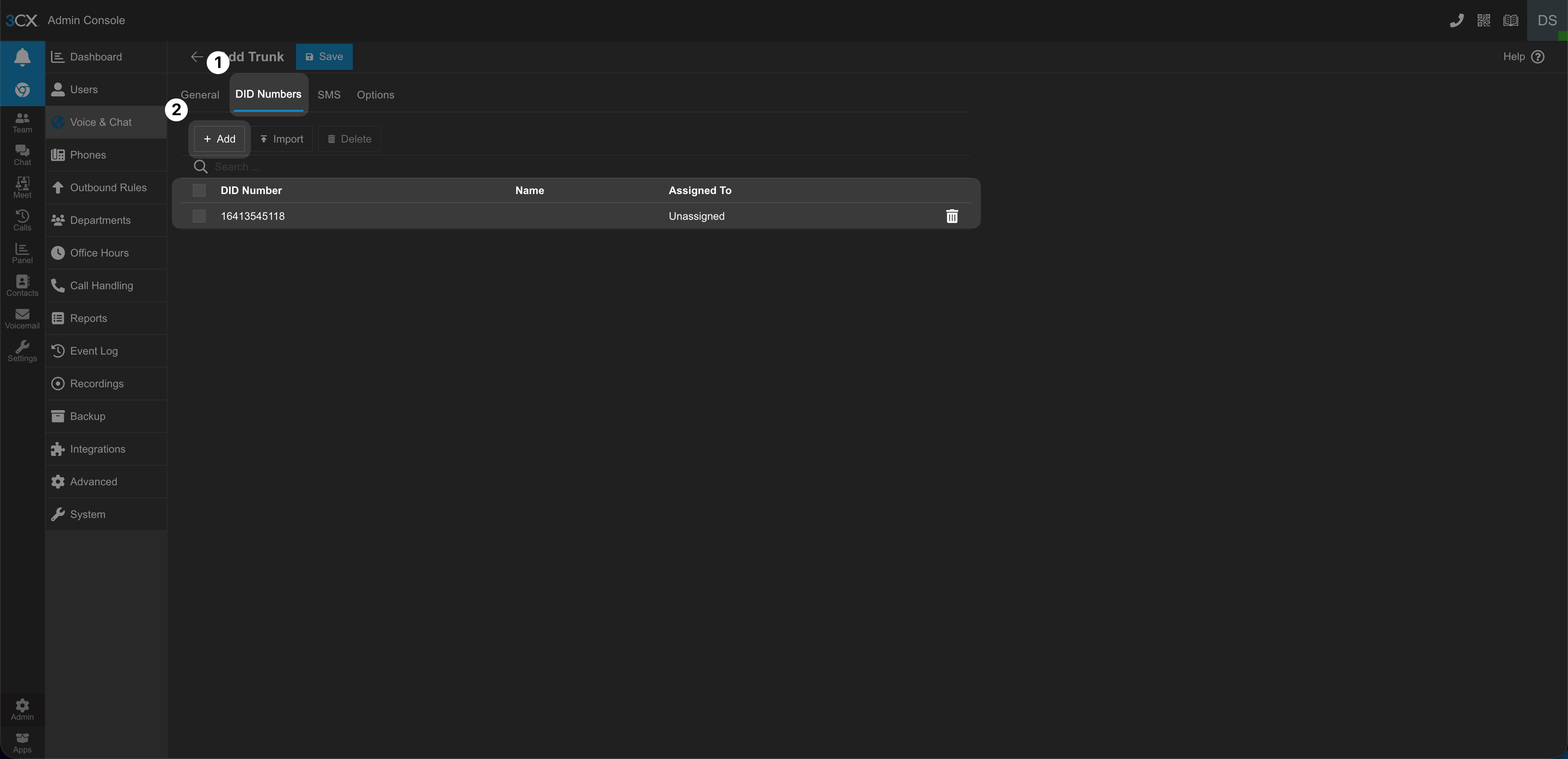This screenshot has width=1568, height=759.
Task: Click the notifications bell icon
Action: click(22, 57)
